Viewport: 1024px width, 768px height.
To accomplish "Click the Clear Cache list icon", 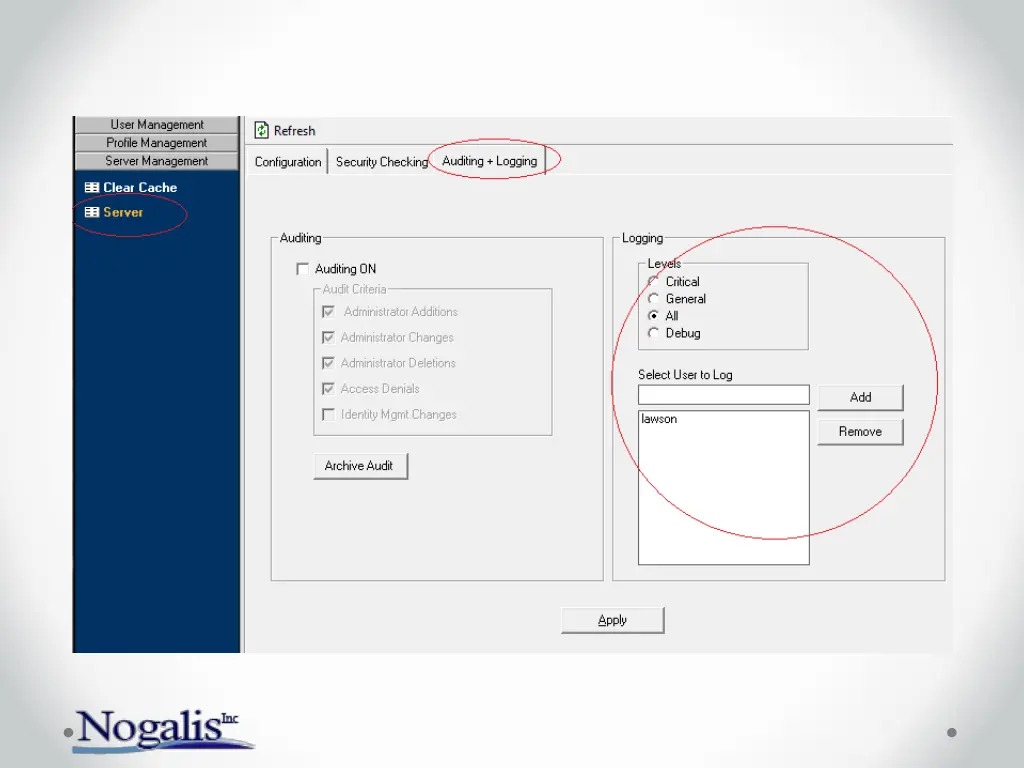I will (x=92, y=187).
